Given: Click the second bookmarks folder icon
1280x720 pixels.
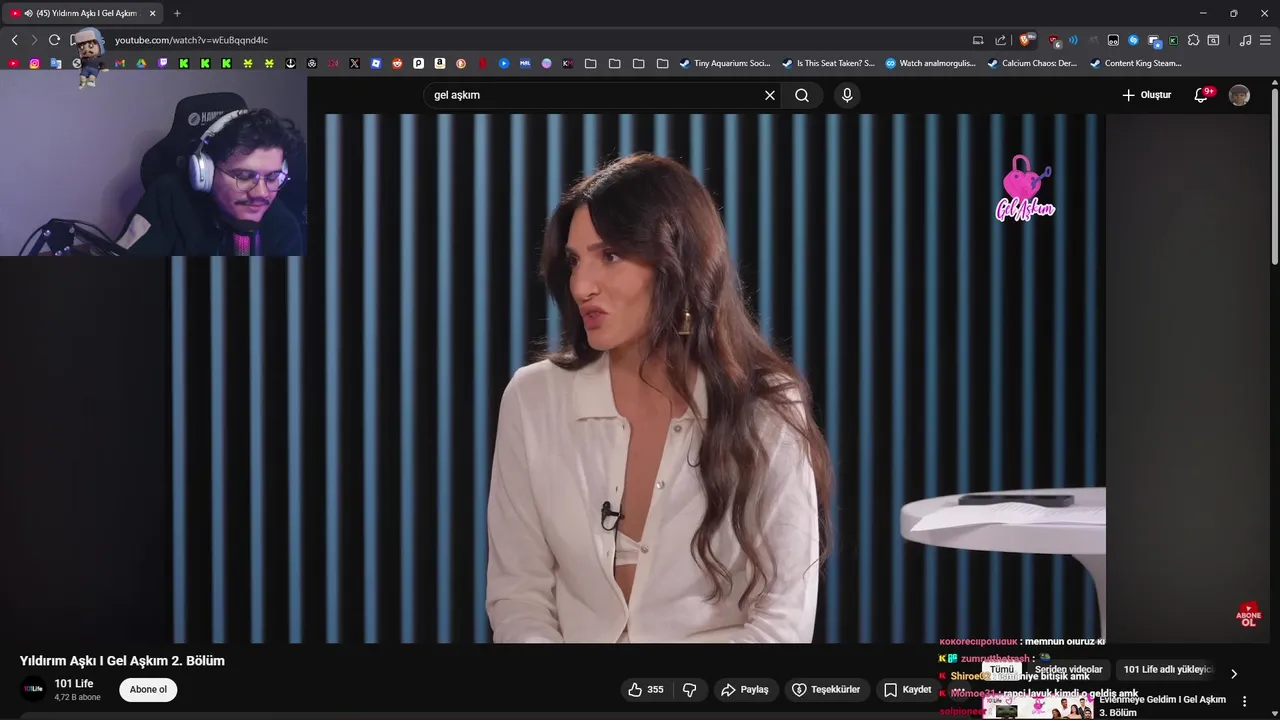Looking at the screenshot, I should (x=614, y=63).
